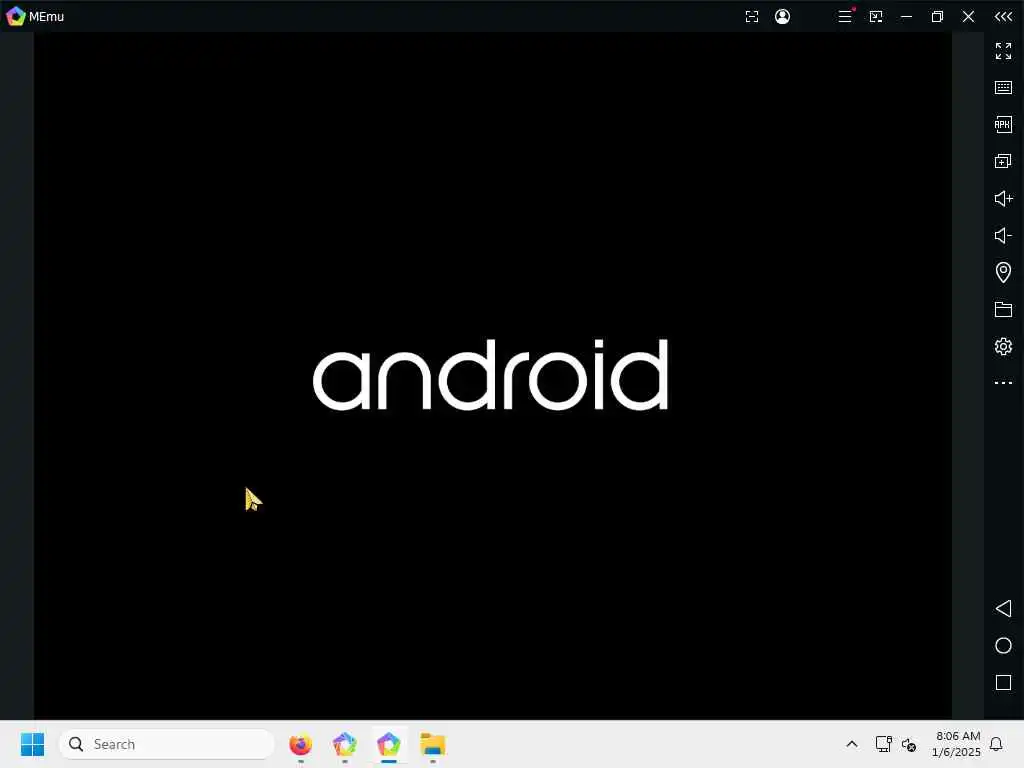This screenshot has width=1024, height=768.
Task: Click the taskbar Search box
Action: 167,744
